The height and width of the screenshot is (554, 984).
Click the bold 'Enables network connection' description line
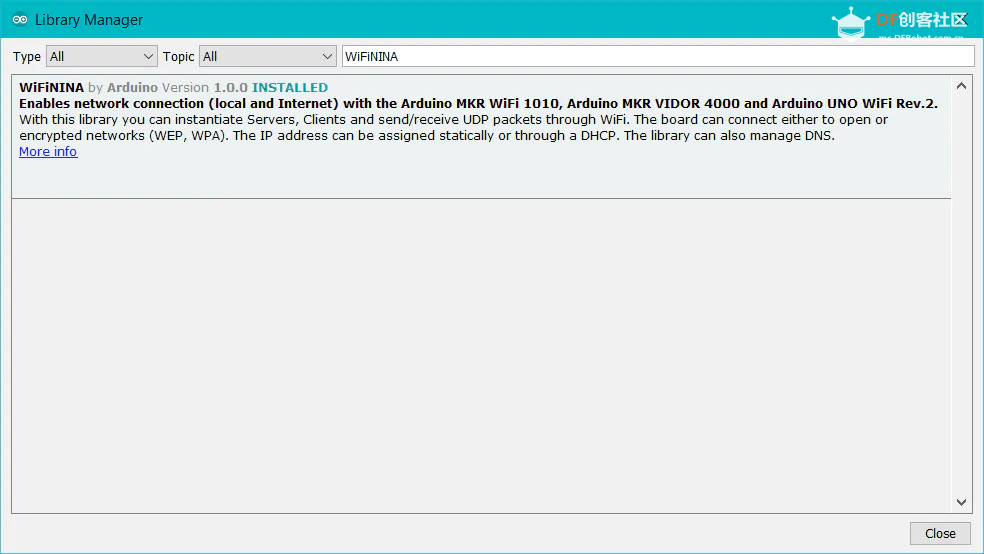(478, 104)
